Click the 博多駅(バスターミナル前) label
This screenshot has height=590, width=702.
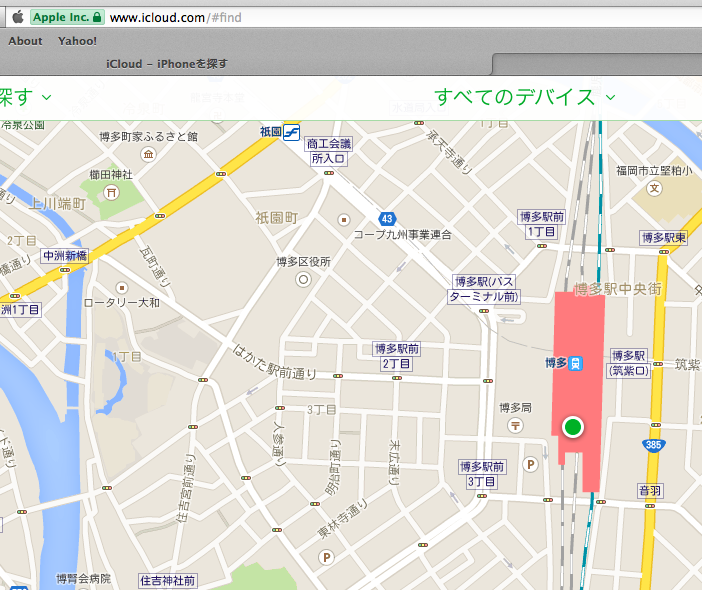pos(484,289)
